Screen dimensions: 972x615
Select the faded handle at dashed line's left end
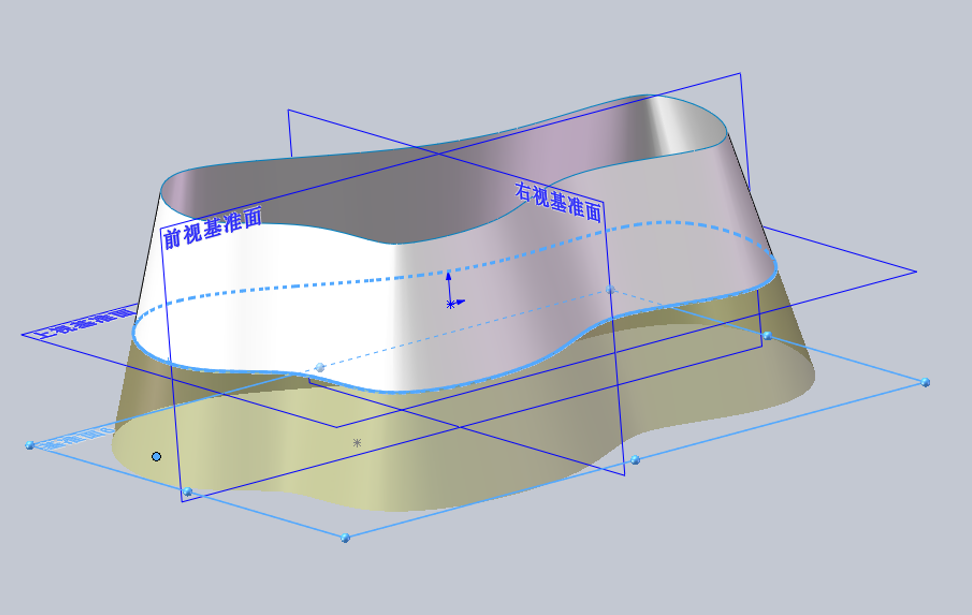point(320,368)
